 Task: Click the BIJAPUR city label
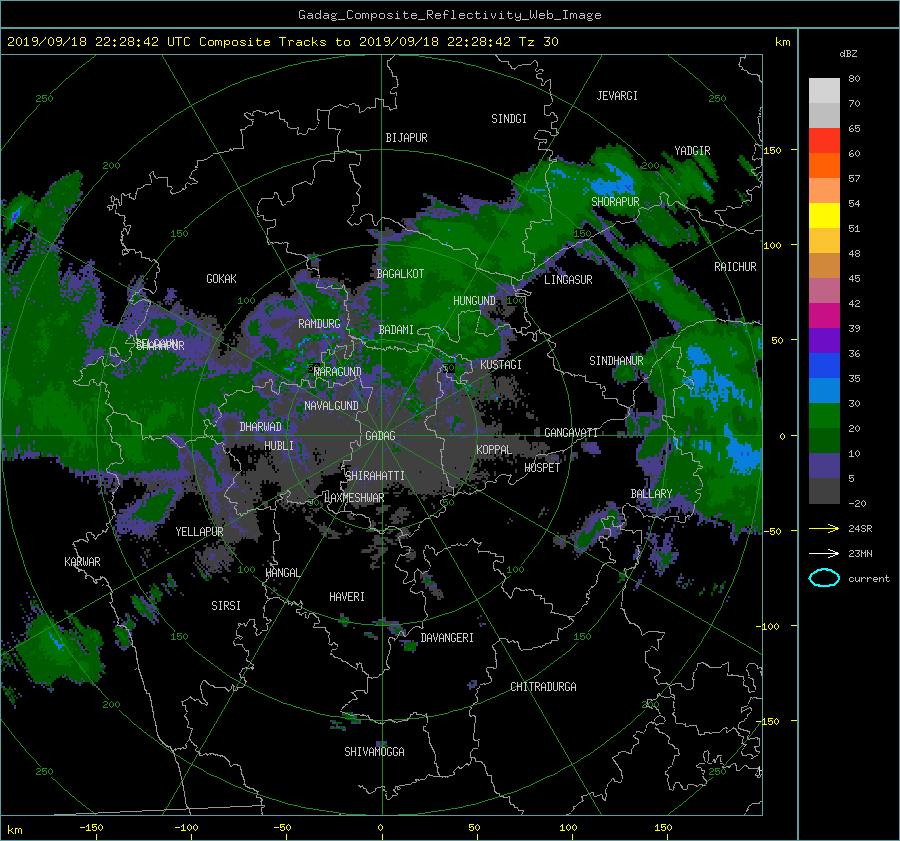[x=406, y=138]
